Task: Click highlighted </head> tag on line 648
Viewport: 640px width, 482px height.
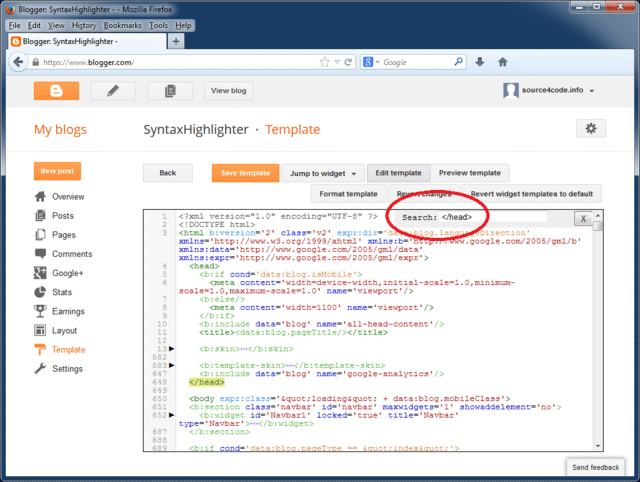Action: pos(207,382)
